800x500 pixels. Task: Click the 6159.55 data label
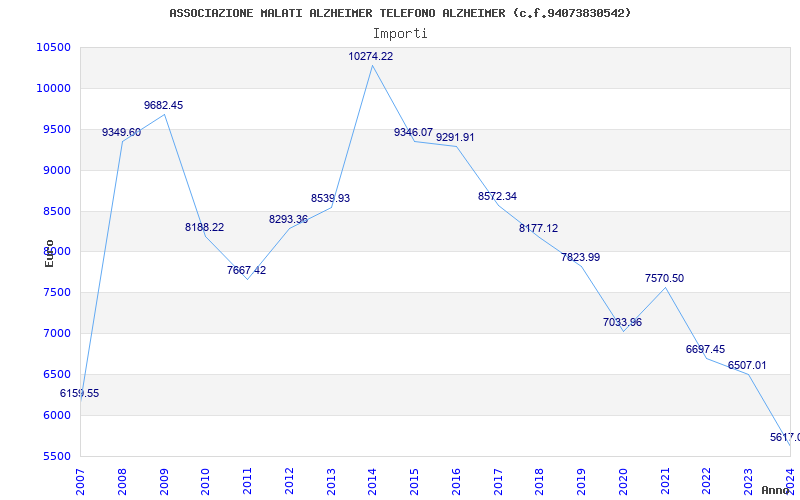[80, 393]
